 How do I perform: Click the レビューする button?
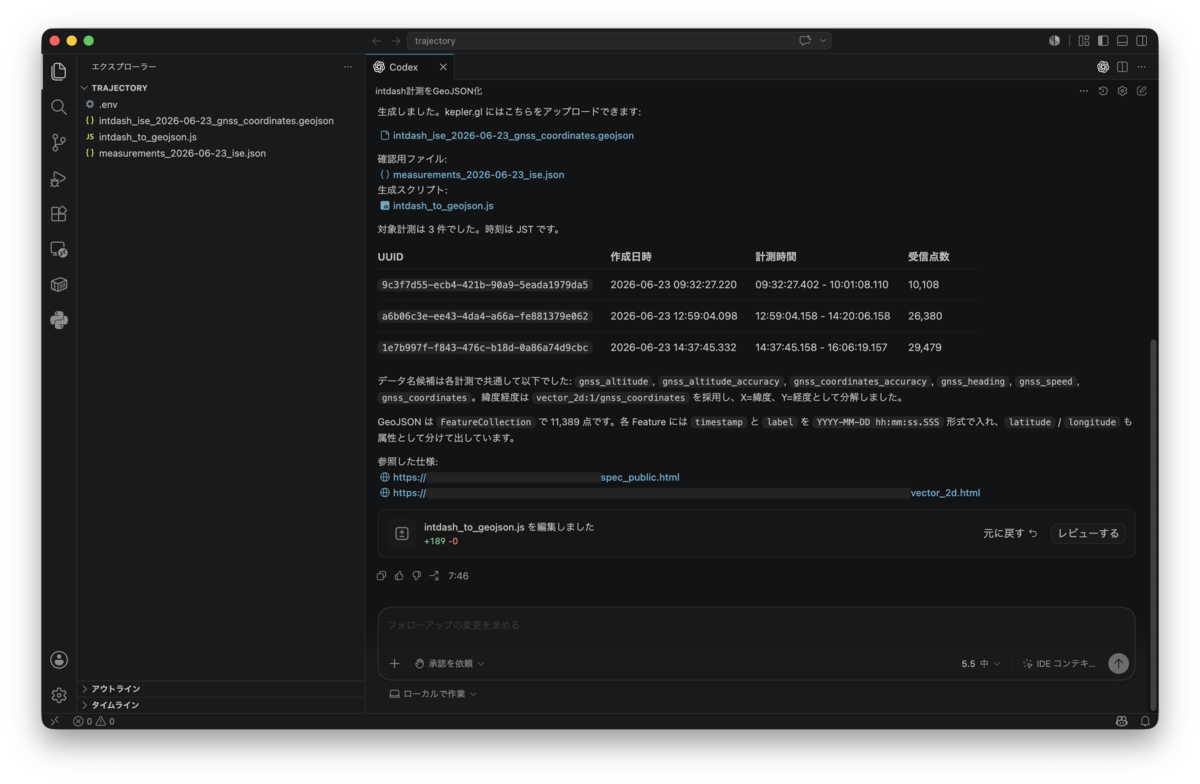coord(1088,534)
